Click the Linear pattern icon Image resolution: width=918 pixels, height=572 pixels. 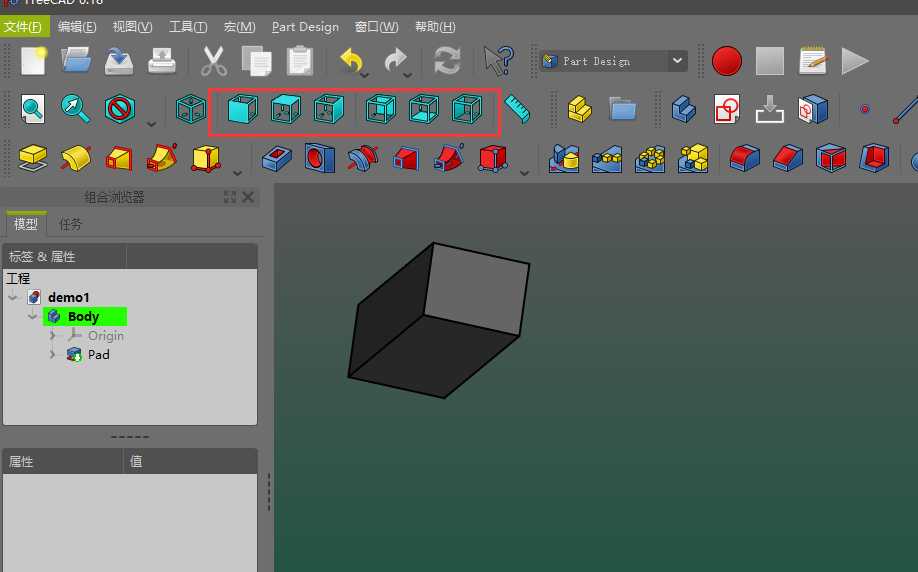607,159
